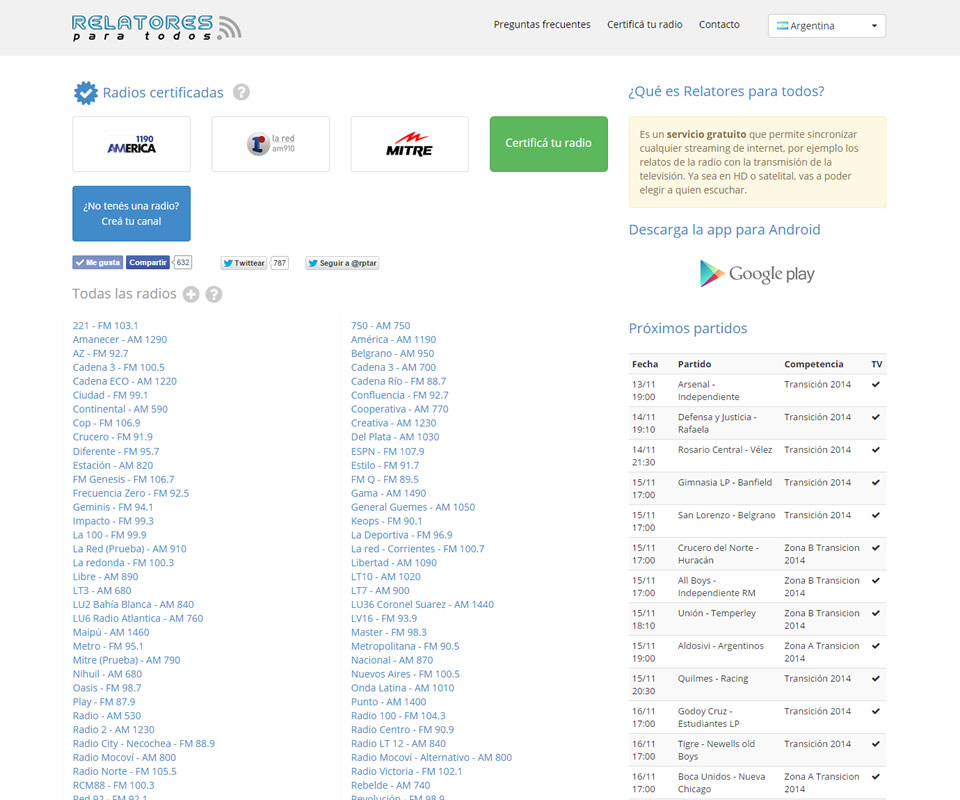Click the Relatores para todos logo

156,28
